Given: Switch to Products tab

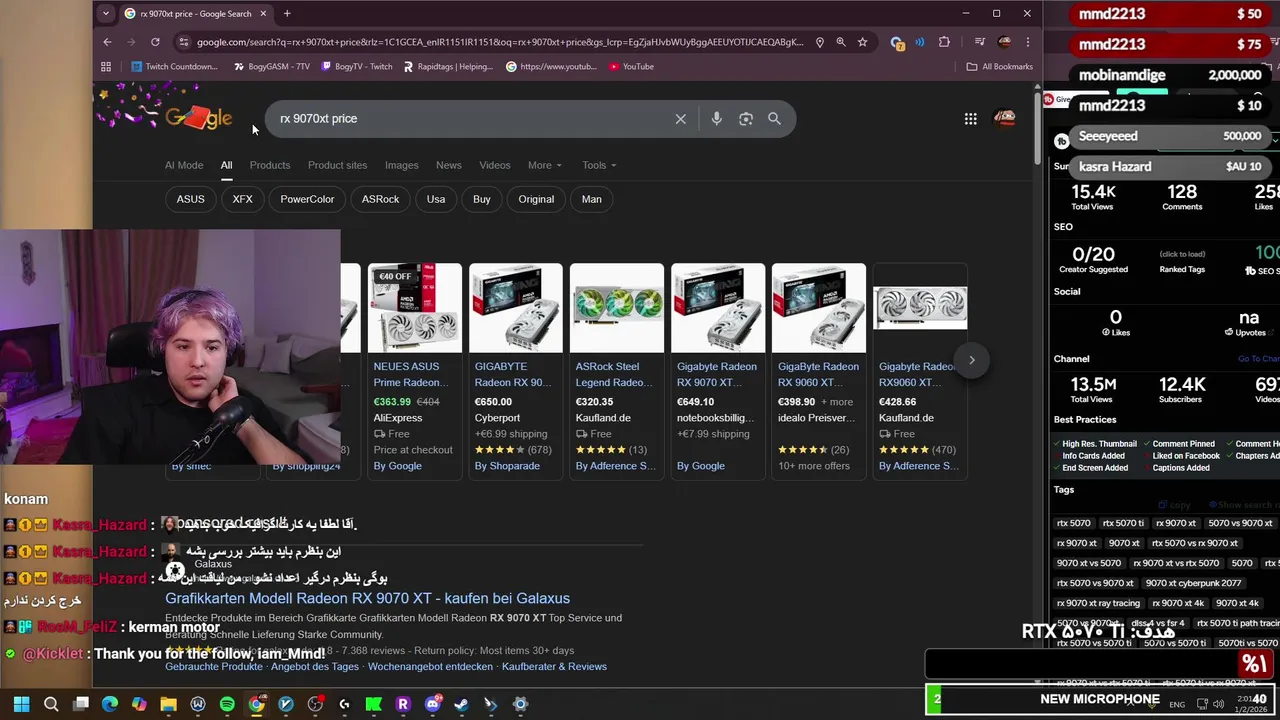Looking at the screenshot, I should [270, 165].
